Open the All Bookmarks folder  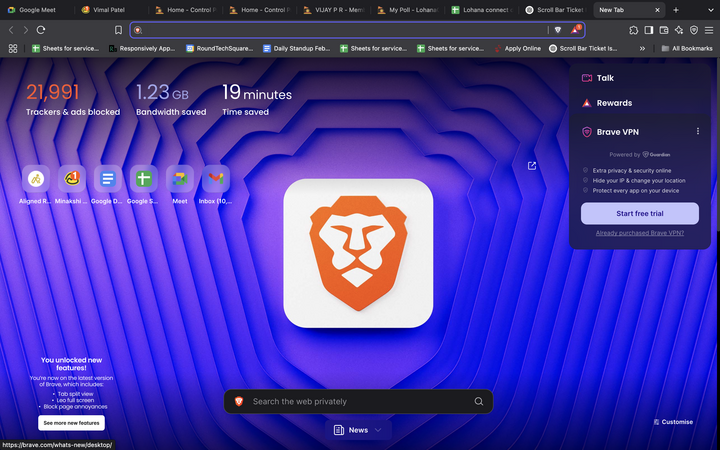pos(686,48)
